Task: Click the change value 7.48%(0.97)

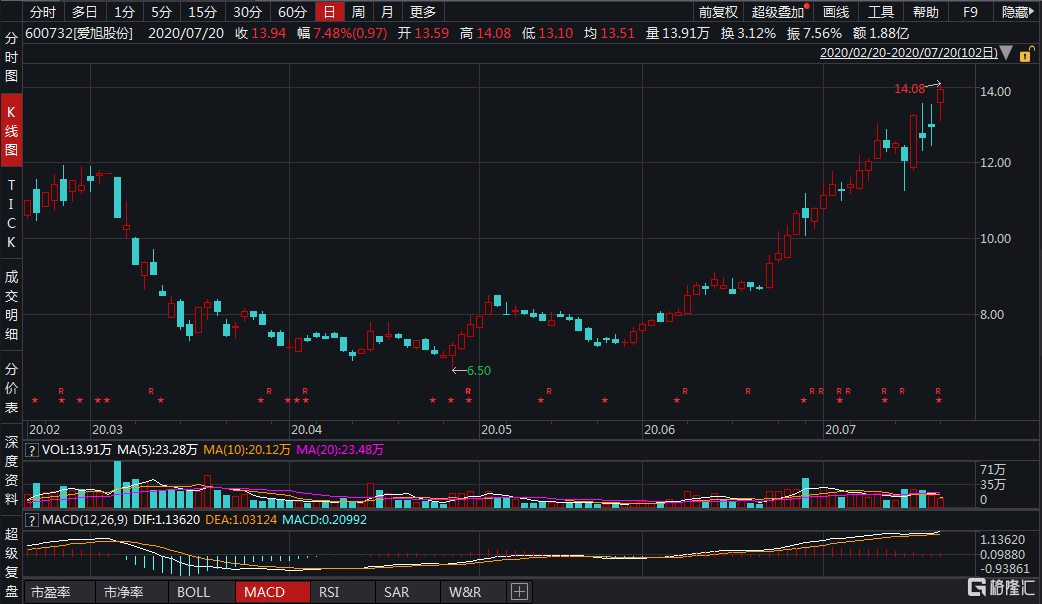Action: pyautogui.click(x=350, y=33)
